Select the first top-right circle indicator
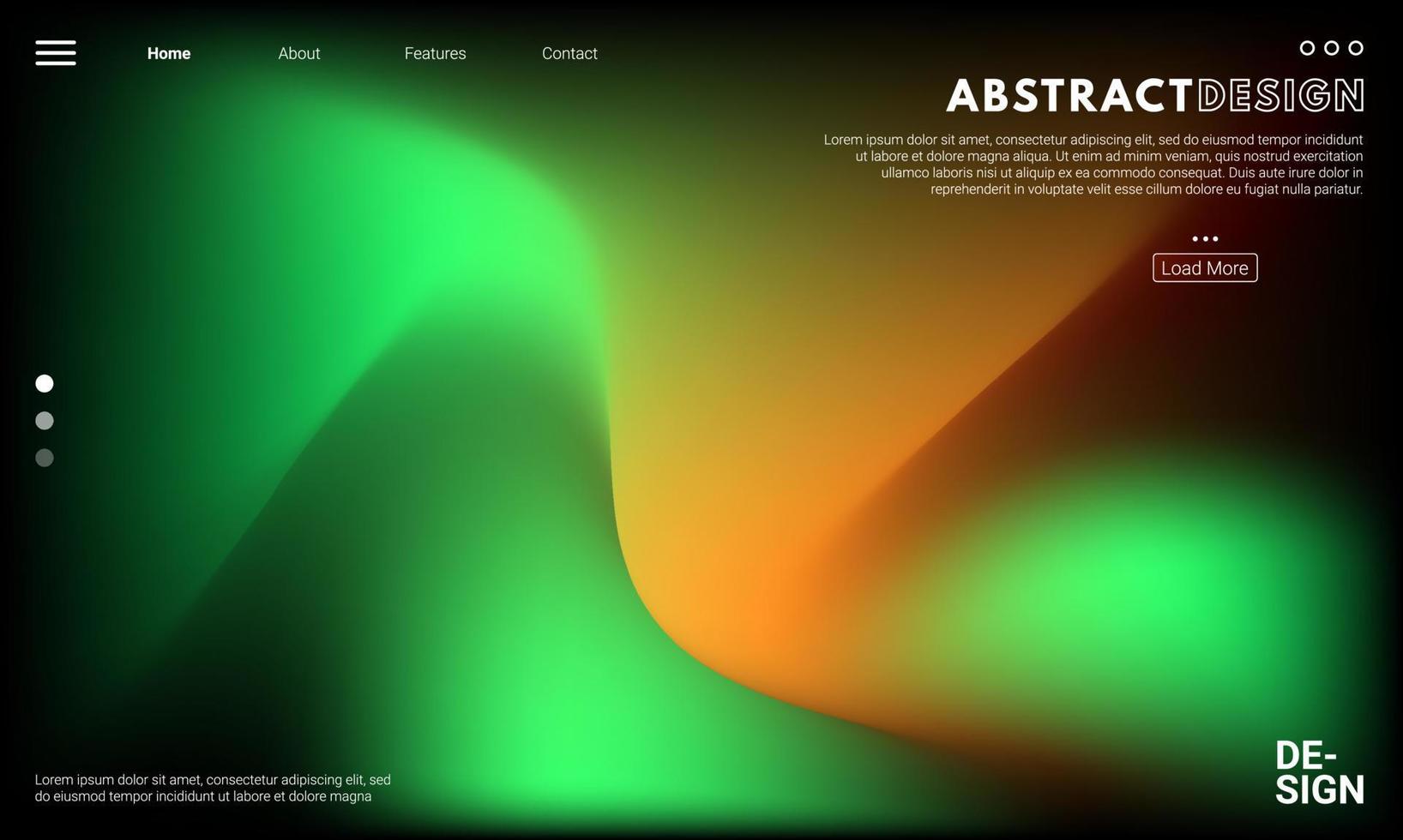1403x840 pixels. (1307, 48)
